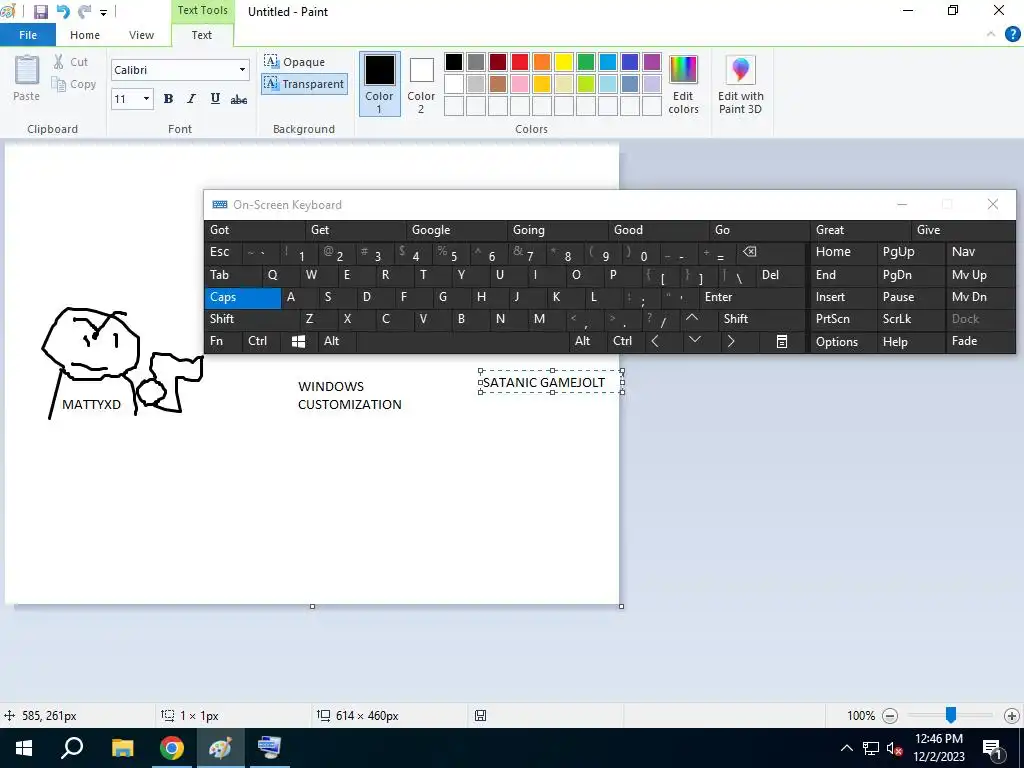Click zoom in plus button
Viewport: 1024px width, 768px height.
[x=1012, y=716]
